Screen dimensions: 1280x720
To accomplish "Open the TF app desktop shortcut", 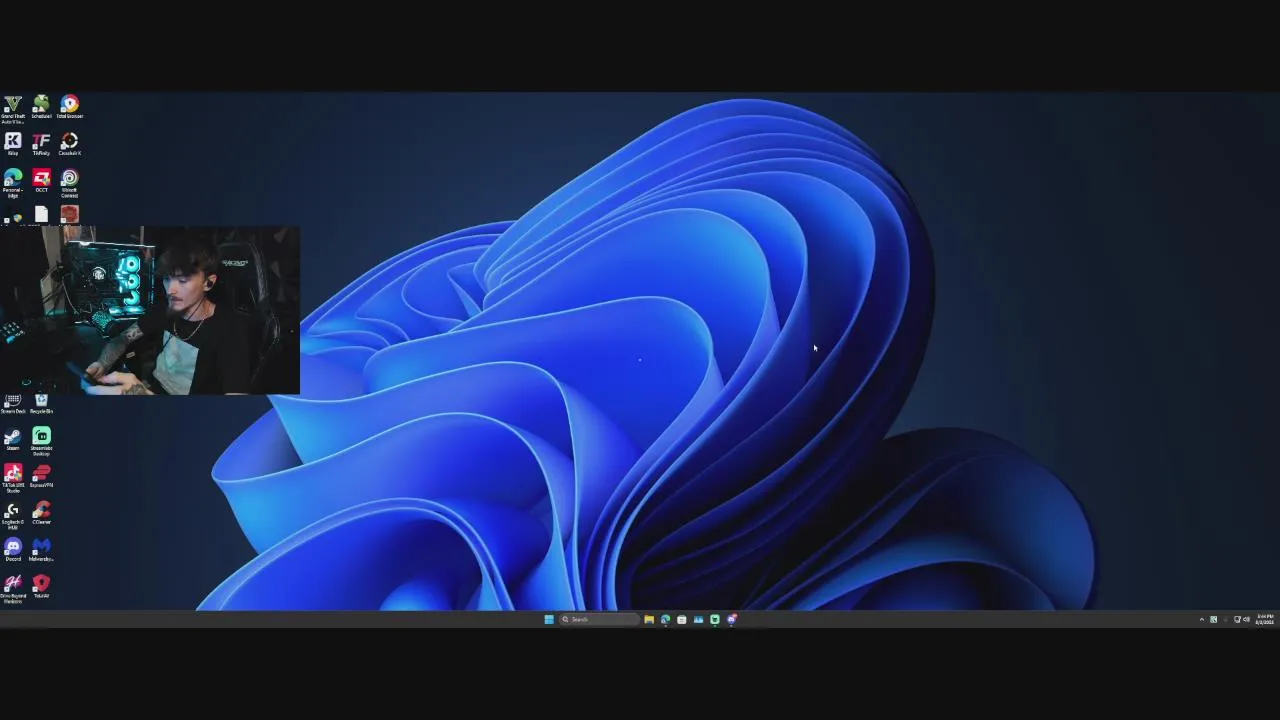I will pos(41,144).
